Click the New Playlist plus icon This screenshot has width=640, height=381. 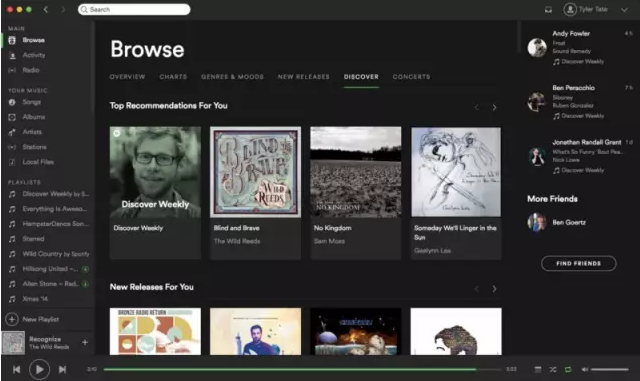12,319
